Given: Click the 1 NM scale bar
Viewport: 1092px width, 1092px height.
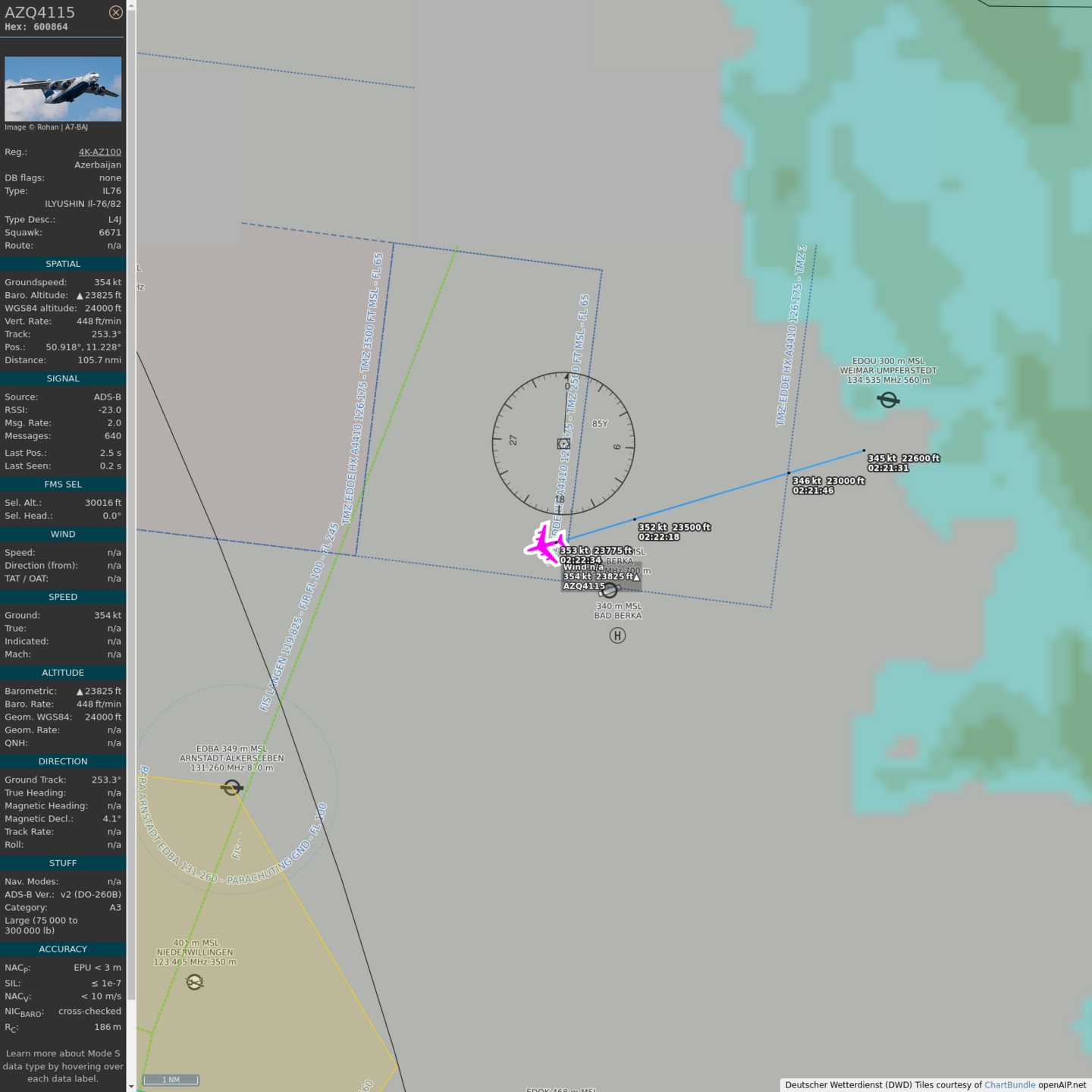Looking at the screenshot, I should (171, 1079).
